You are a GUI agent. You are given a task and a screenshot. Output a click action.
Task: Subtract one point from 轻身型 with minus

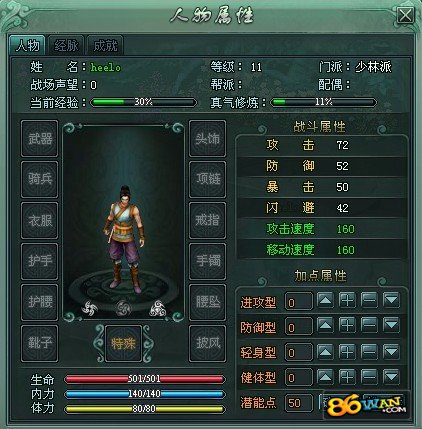click(x=369, y=352)
